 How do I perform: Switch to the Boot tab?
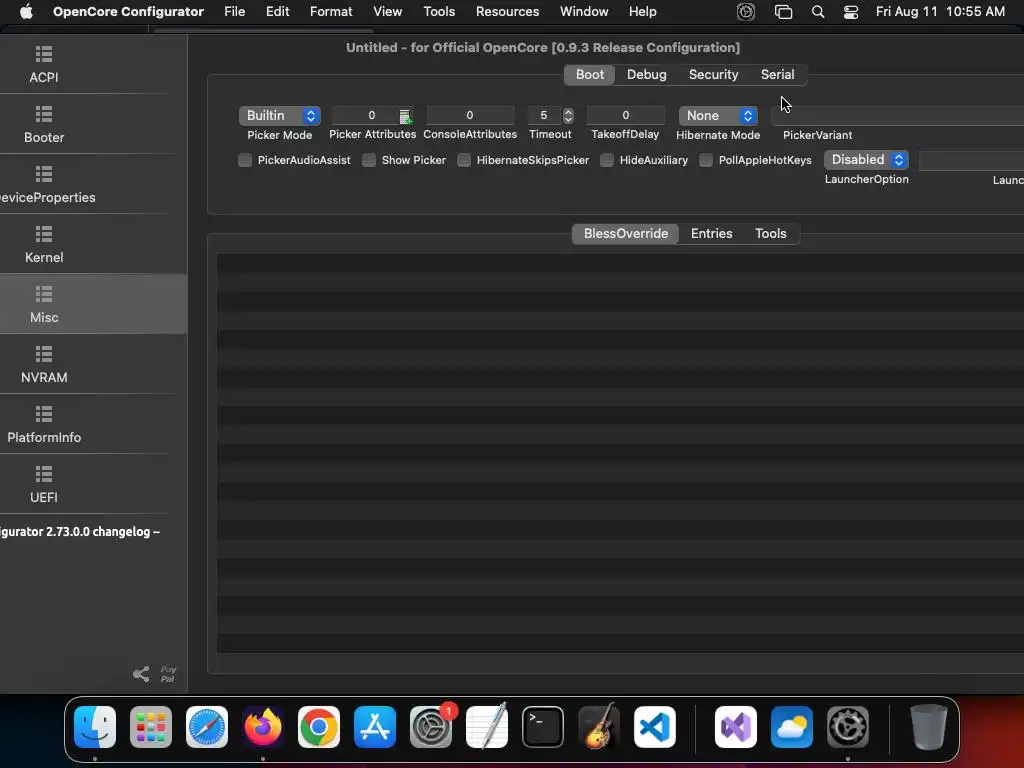590,74
